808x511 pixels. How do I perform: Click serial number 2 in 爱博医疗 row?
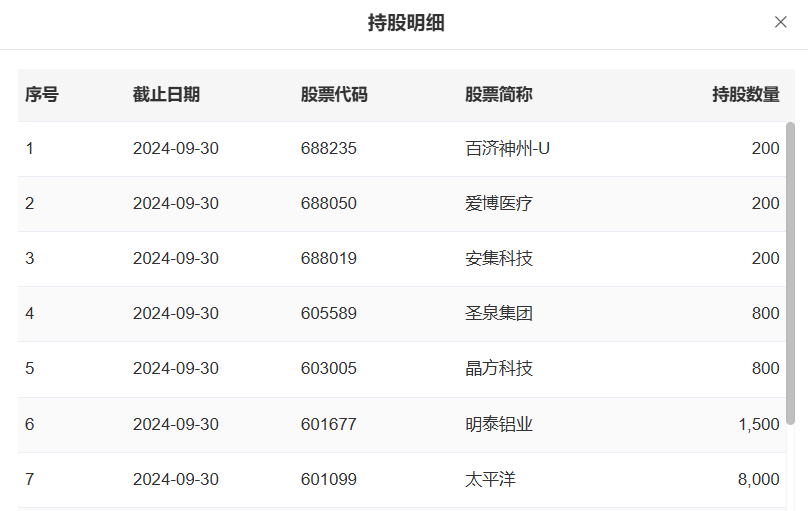click(x=30, y=203)
